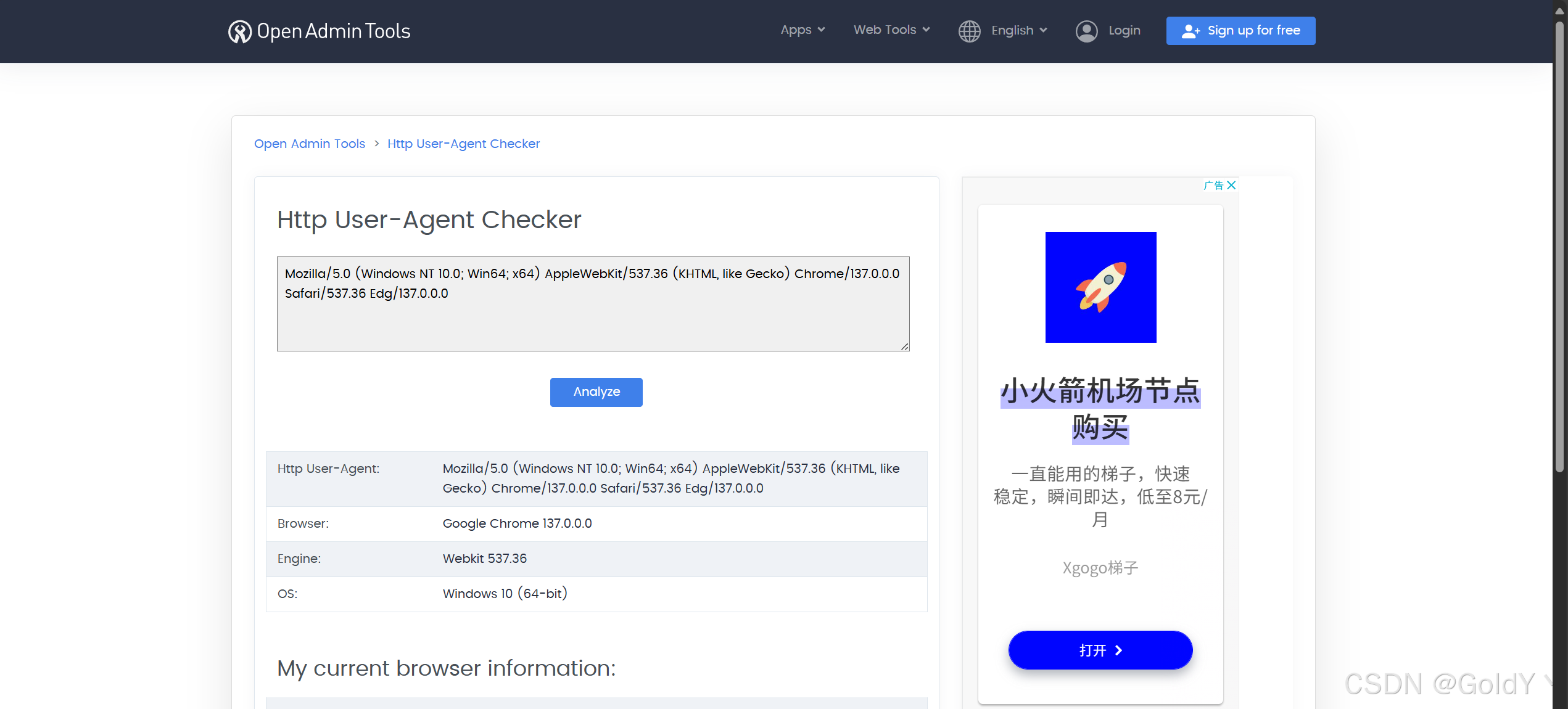Screen dimensions: 1568x709
Task: Click the blue rocket ad image
Action: coord(1100,287)
